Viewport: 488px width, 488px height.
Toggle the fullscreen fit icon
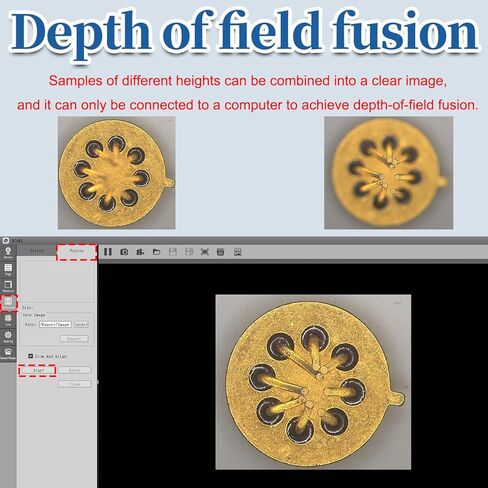205,252
